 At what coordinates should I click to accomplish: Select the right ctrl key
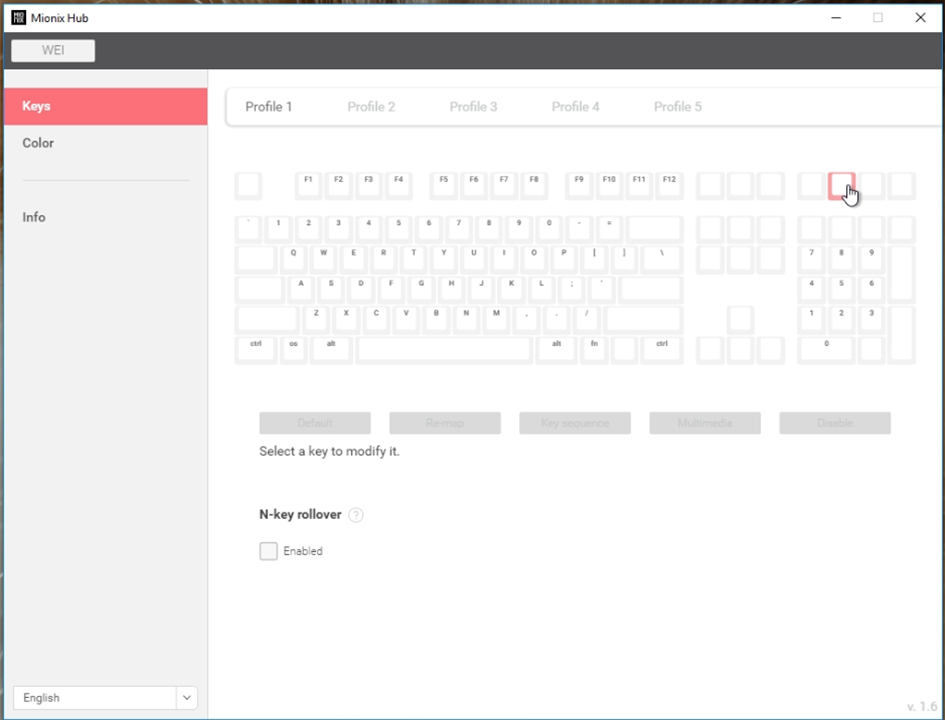click(x=662, y=350)
